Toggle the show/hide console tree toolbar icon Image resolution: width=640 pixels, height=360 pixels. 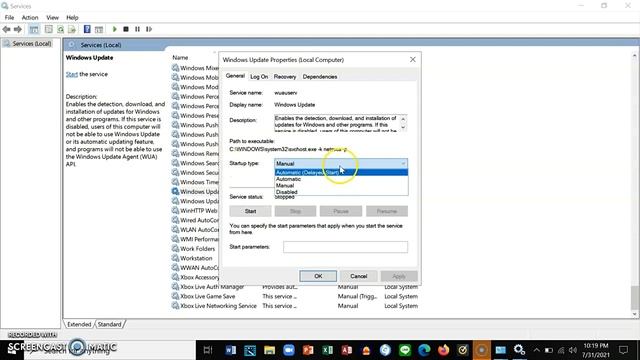(34, 29)
